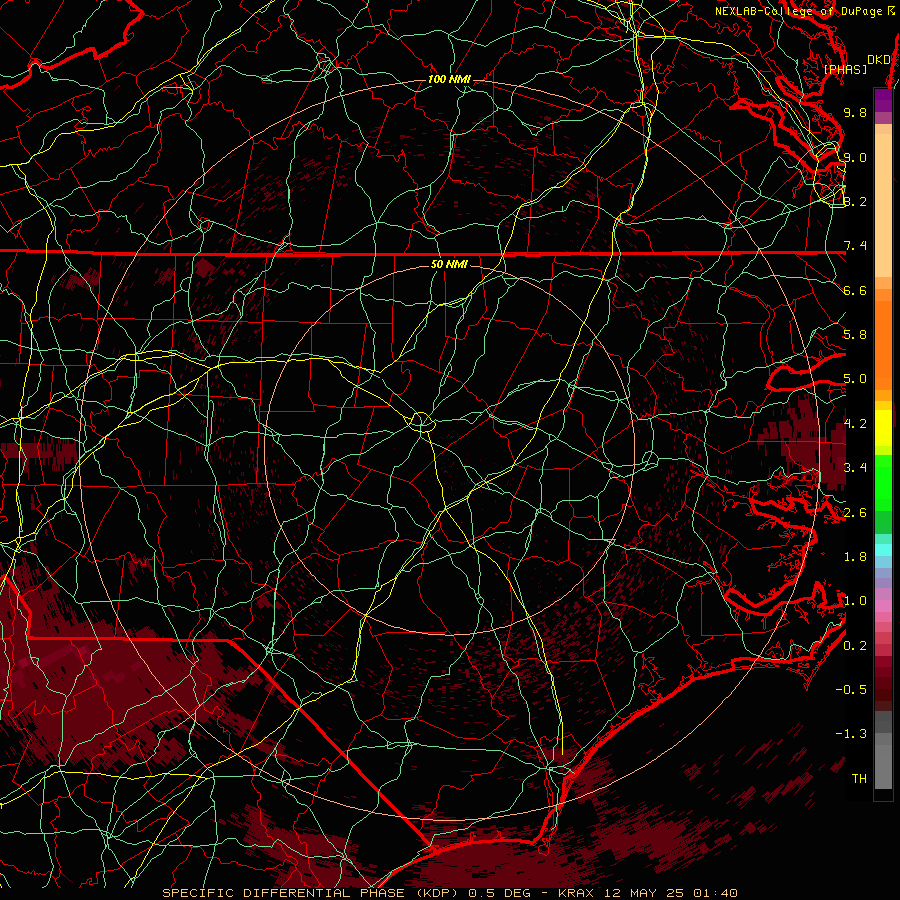This screenshot has height=900, width=900.
Task: Click the 9.0 value on the color scale
Action: [855, 157]
